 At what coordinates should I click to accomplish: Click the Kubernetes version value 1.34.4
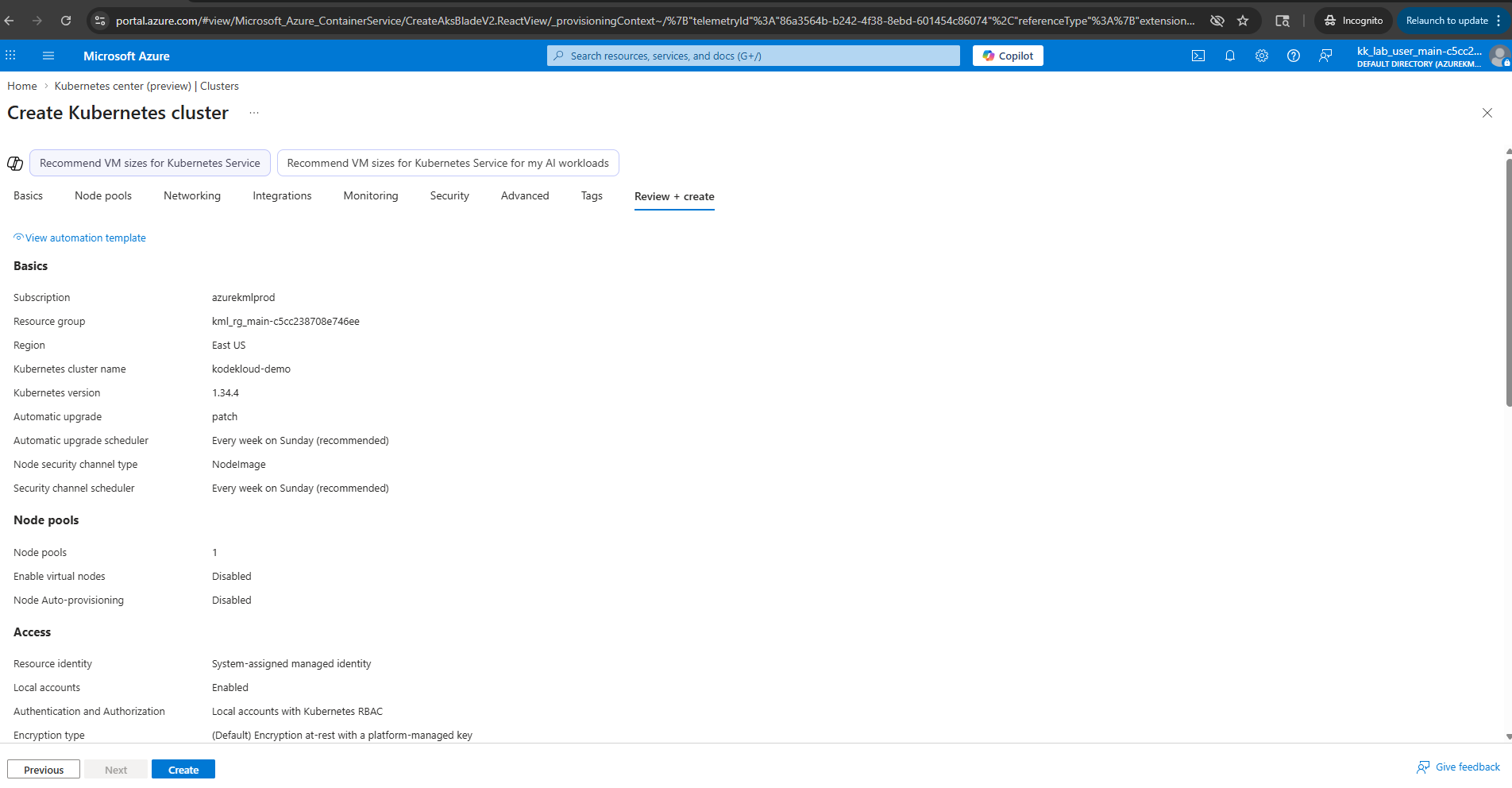[226, 393]
